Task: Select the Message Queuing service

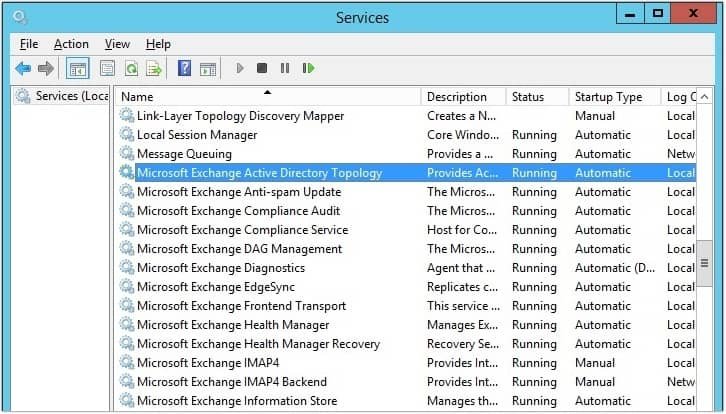Action: (407, 154)
